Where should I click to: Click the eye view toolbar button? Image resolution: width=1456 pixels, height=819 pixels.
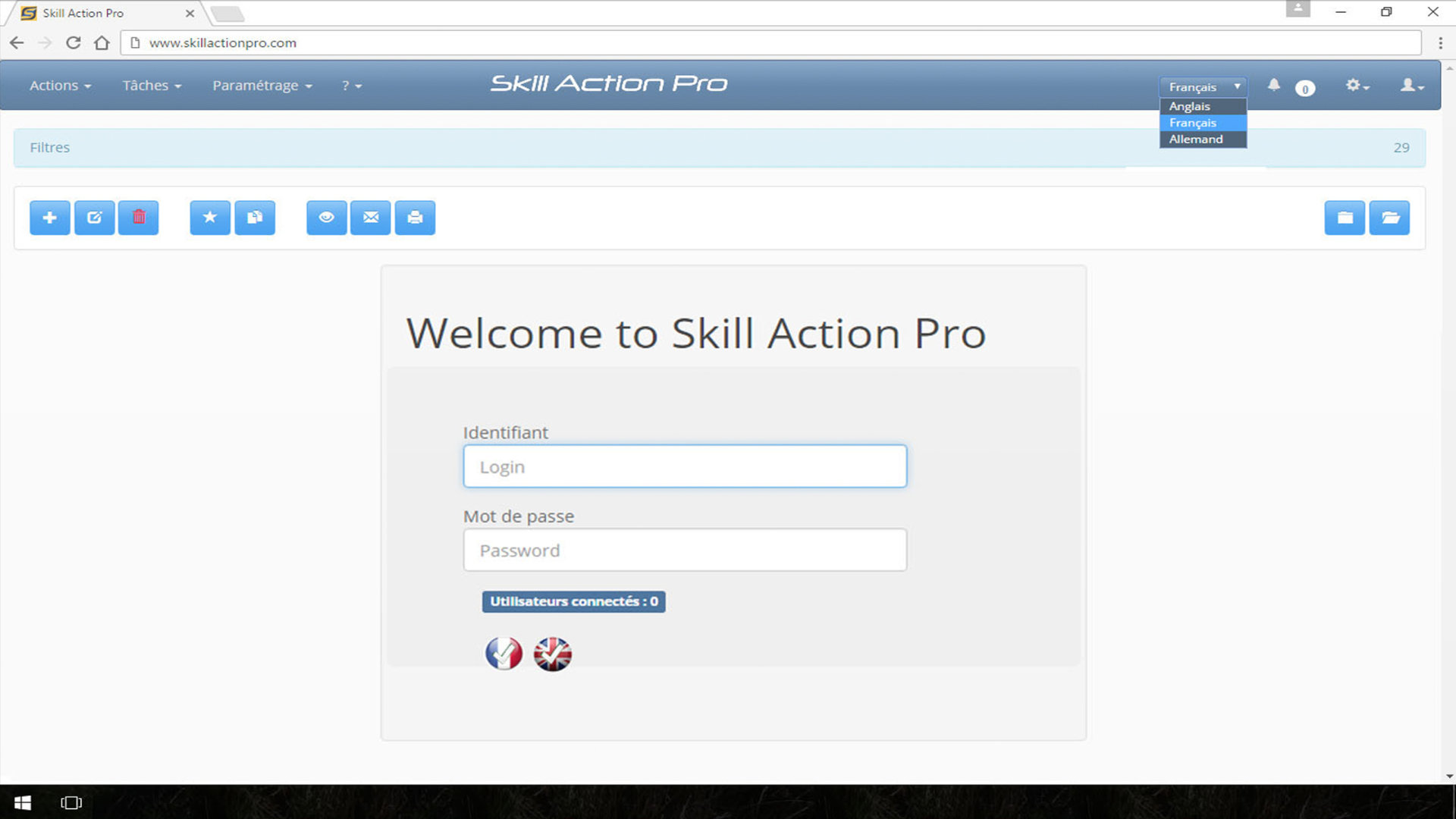tap(326, 218)
